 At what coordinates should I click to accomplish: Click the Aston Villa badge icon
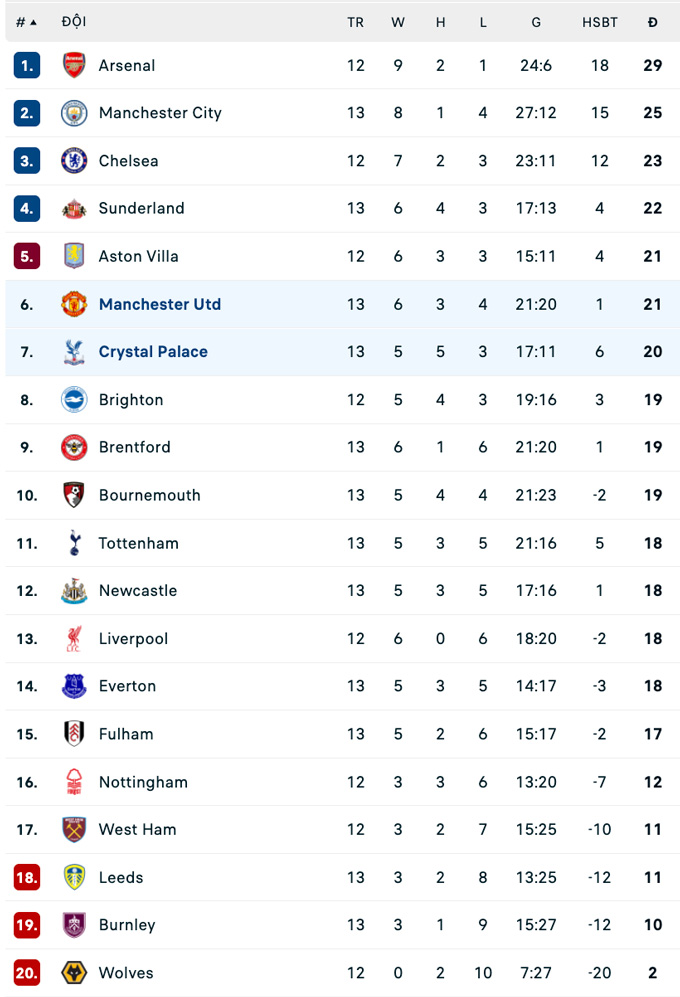(x=74, y=256)
